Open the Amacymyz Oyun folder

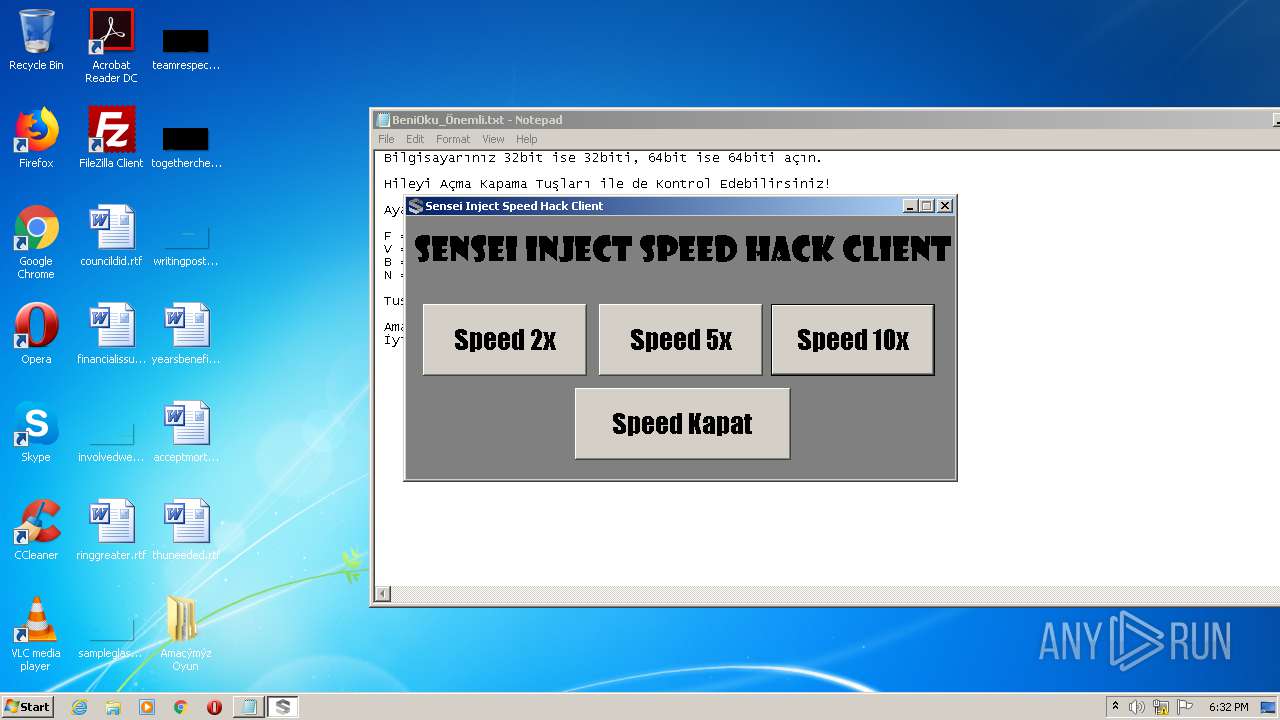pos(186,634)
